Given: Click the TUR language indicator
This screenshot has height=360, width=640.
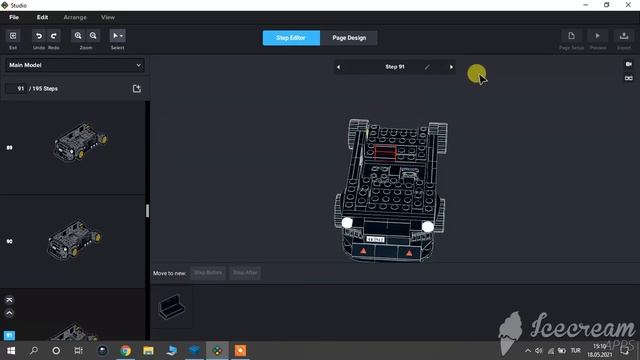Looking at the screenshot, I should [576, 351].
